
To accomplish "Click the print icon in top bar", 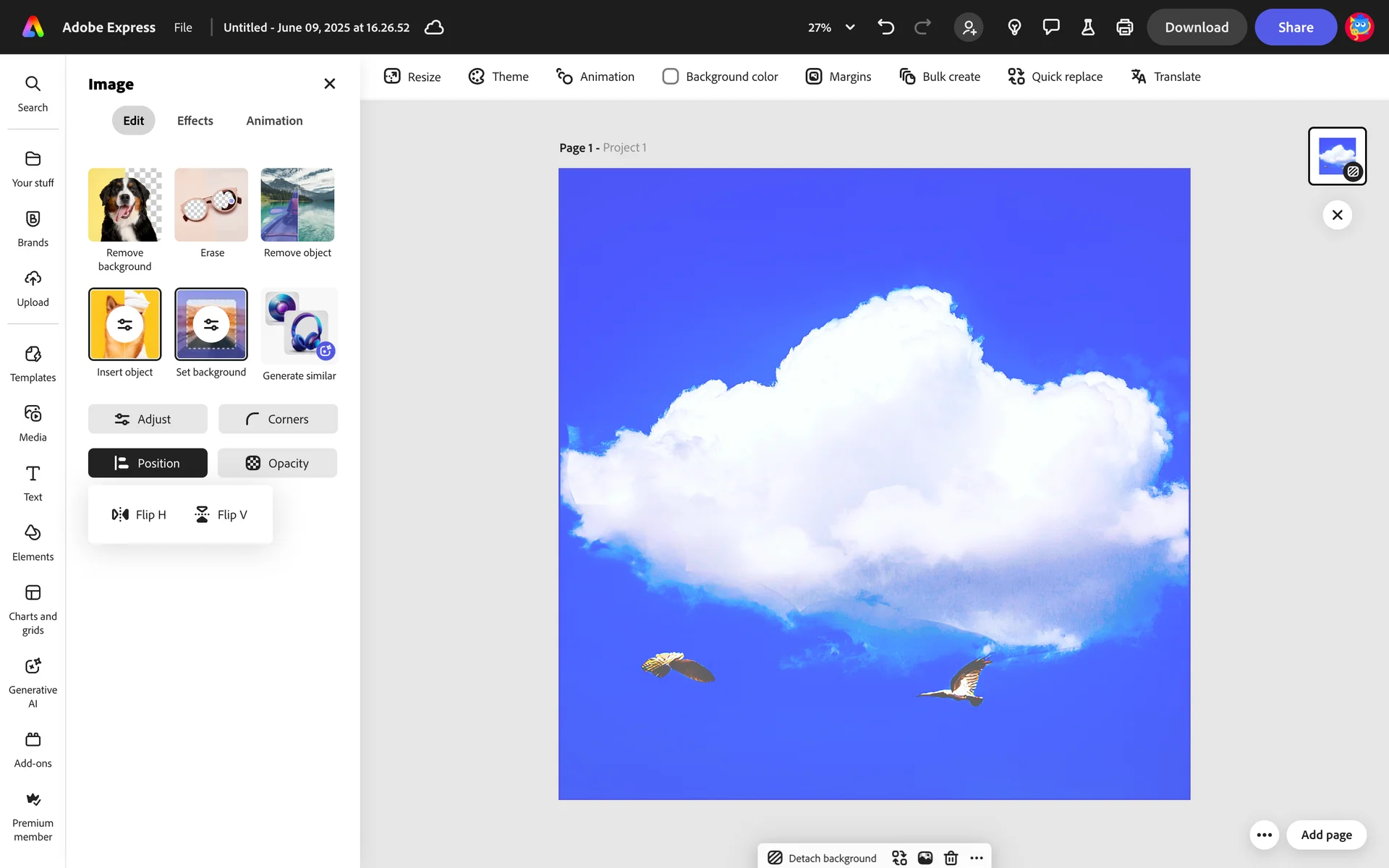I will (1124, 27).
